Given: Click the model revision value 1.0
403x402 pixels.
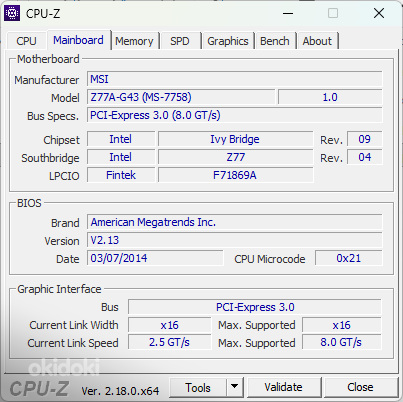Looking at the screenshot, I should [x=330, y=97].
